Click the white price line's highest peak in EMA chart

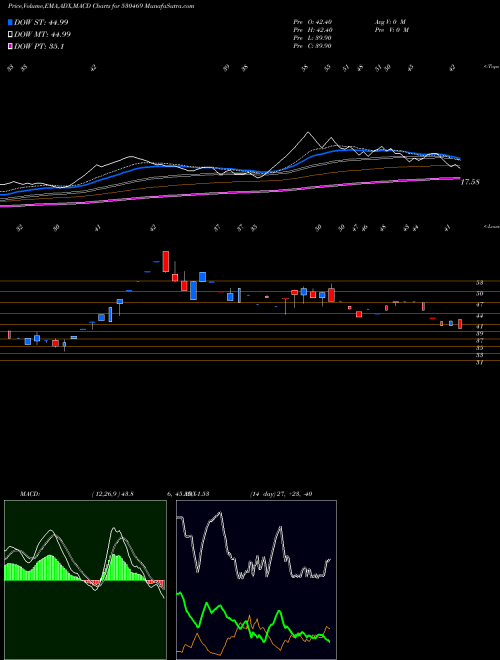(x=308, y=133)
